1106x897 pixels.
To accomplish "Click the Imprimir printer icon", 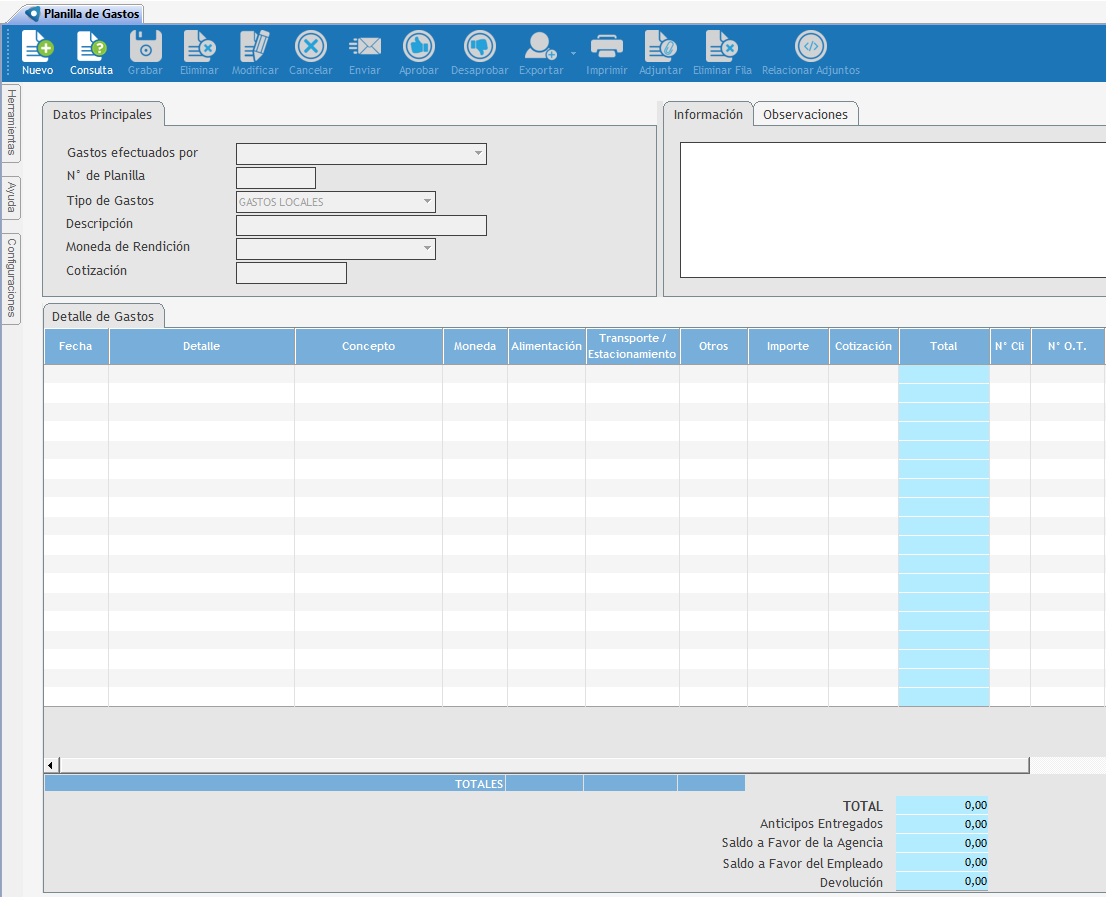I will point(606,47).
